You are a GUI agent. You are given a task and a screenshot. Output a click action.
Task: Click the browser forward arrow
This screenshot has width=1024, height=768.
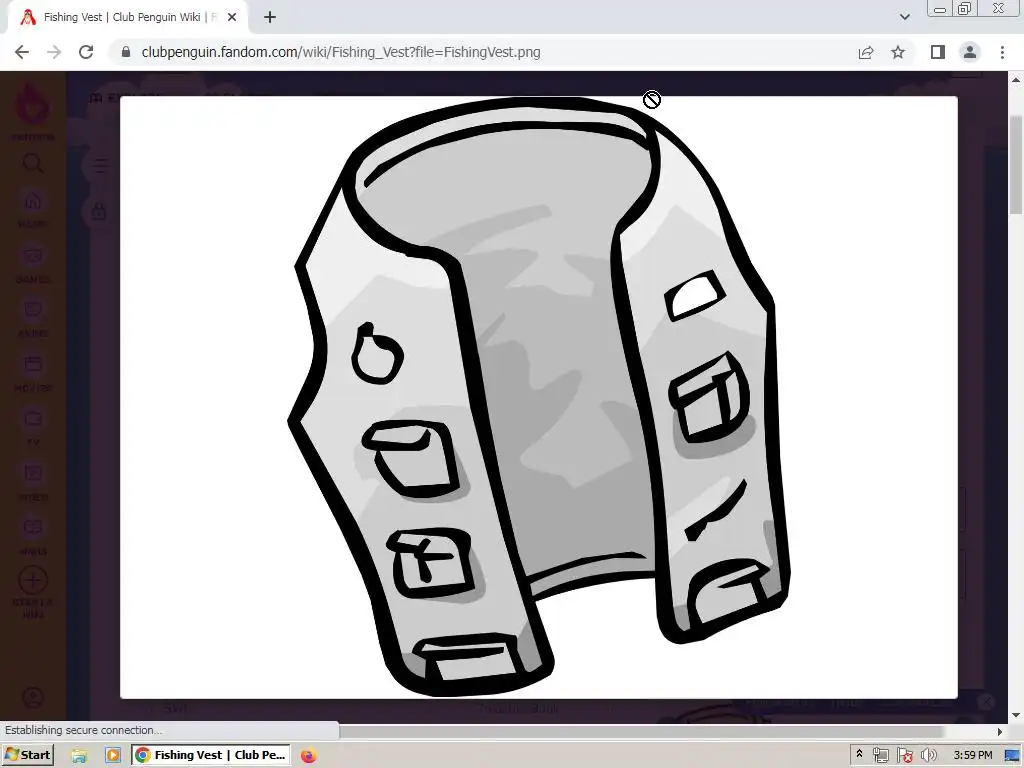pos(54,52)
